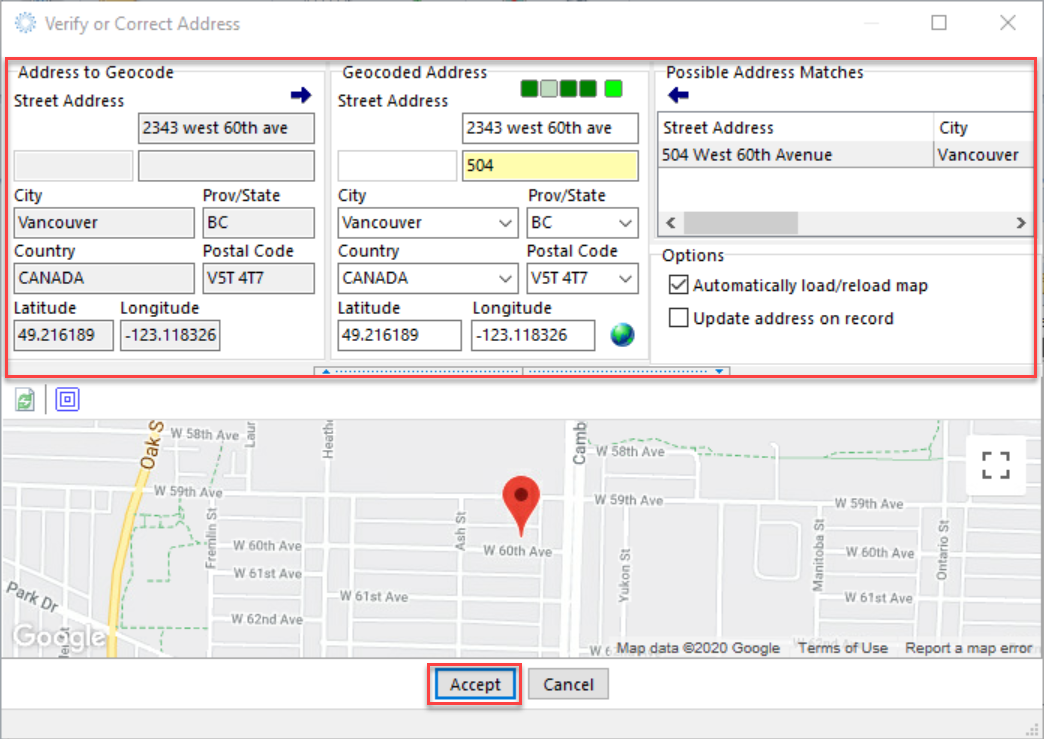Click the globe icon beside Longitude
1044x739 pixels.
pos(622,335)
